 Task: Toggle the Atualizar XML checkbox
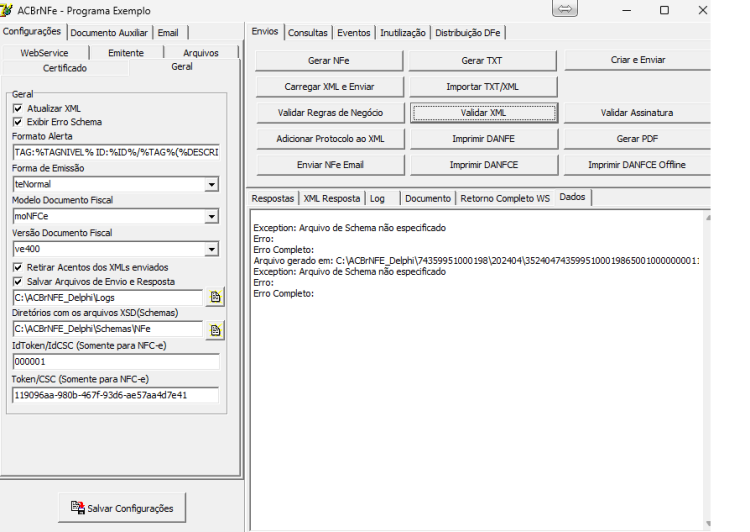pyautogui.click(x=18, y=109)
